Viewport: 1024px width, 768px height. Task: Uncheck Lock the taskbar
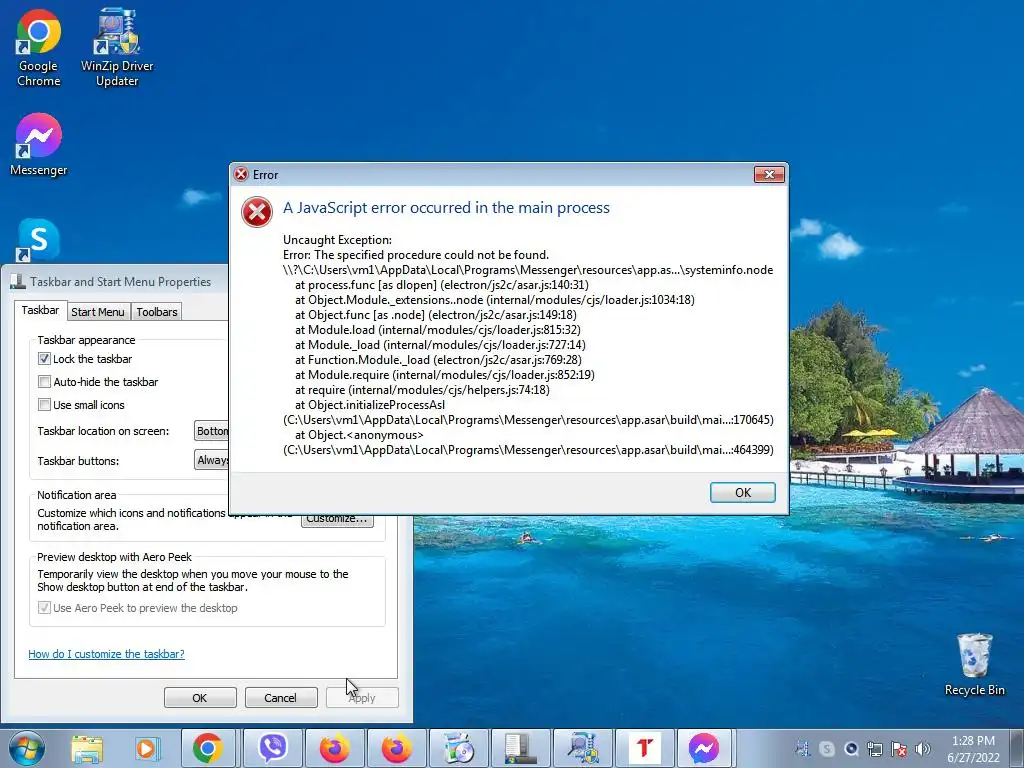[44, 359]
